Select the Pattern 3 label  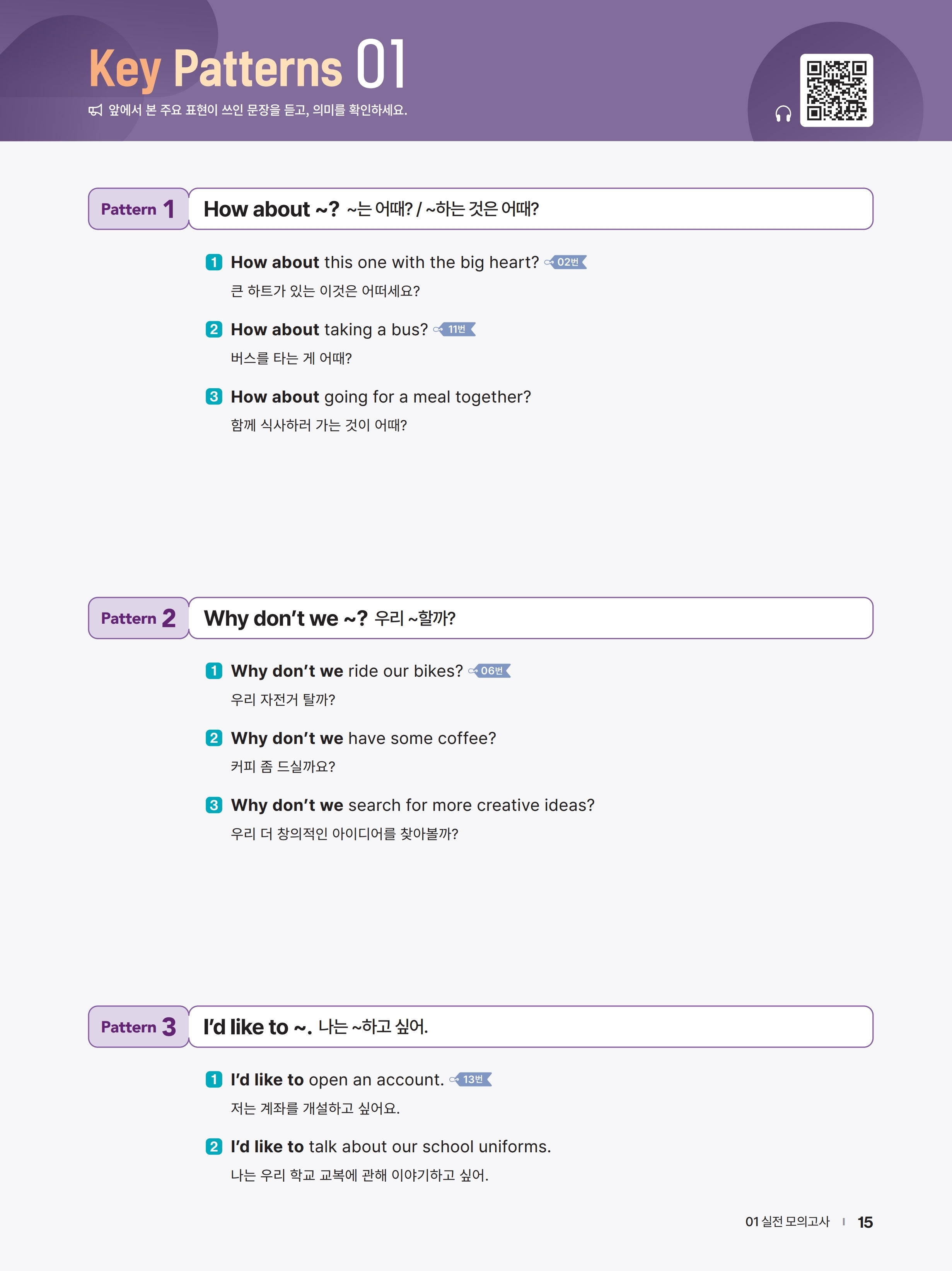click(x=138, y=1027)
